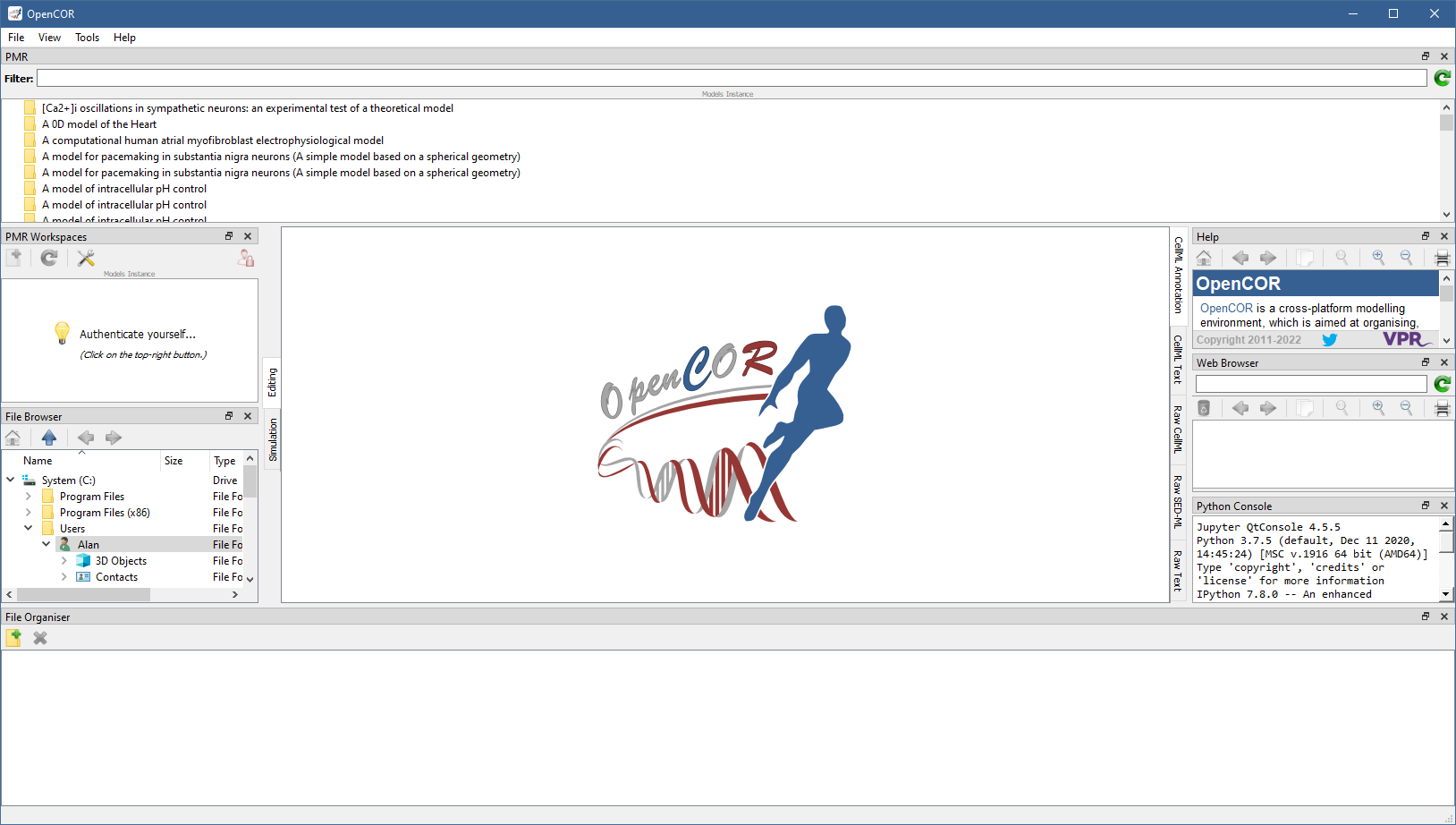Add new folder in File Organiser

pyautogui.click(x=14, y=638)
